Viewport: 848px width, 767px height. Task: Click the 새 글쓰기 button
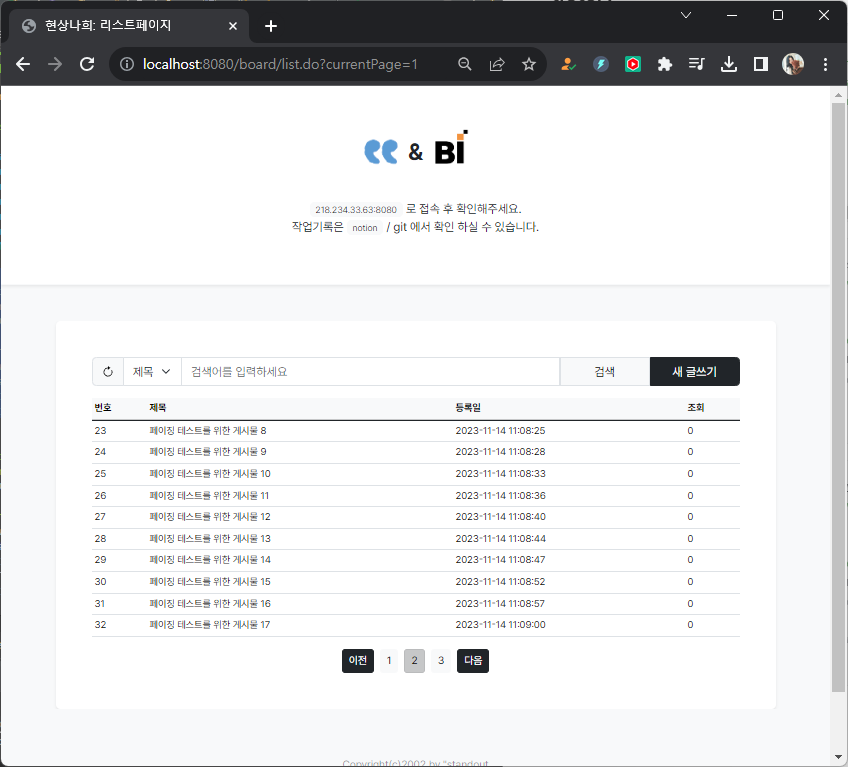695,372
